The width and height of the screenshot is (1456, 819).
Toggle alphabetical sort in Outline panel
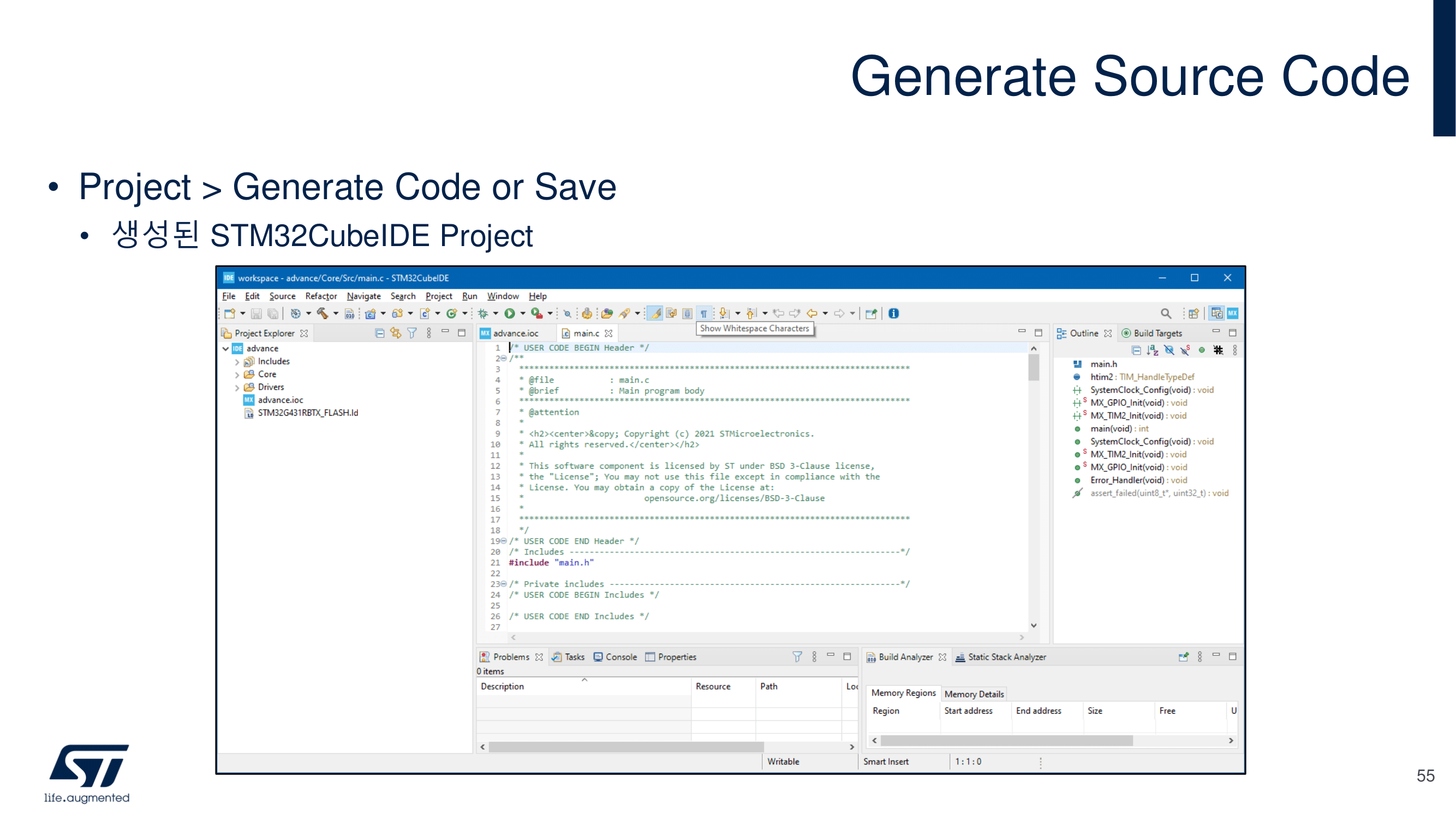[x=1153, y=350]
